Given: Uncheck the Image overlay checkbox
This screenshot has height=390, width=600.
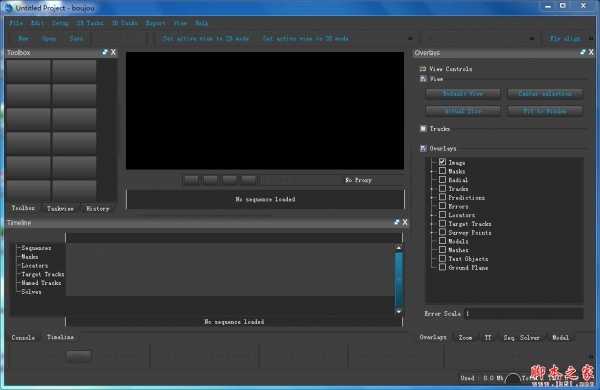Looking at the screenshot, I should click(x=442, y=162).
